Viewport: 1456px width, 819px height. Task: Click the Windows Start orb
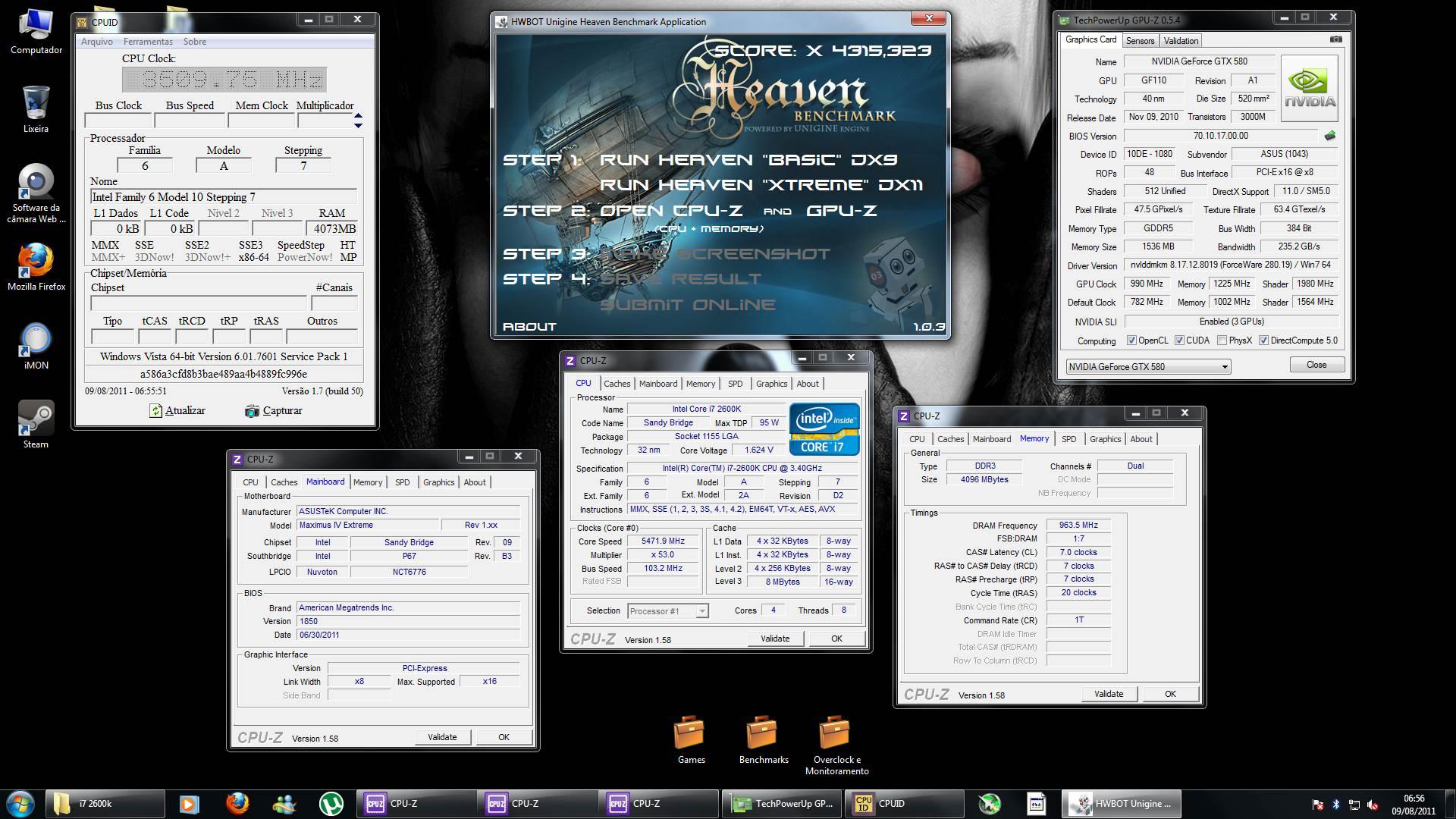20,803
